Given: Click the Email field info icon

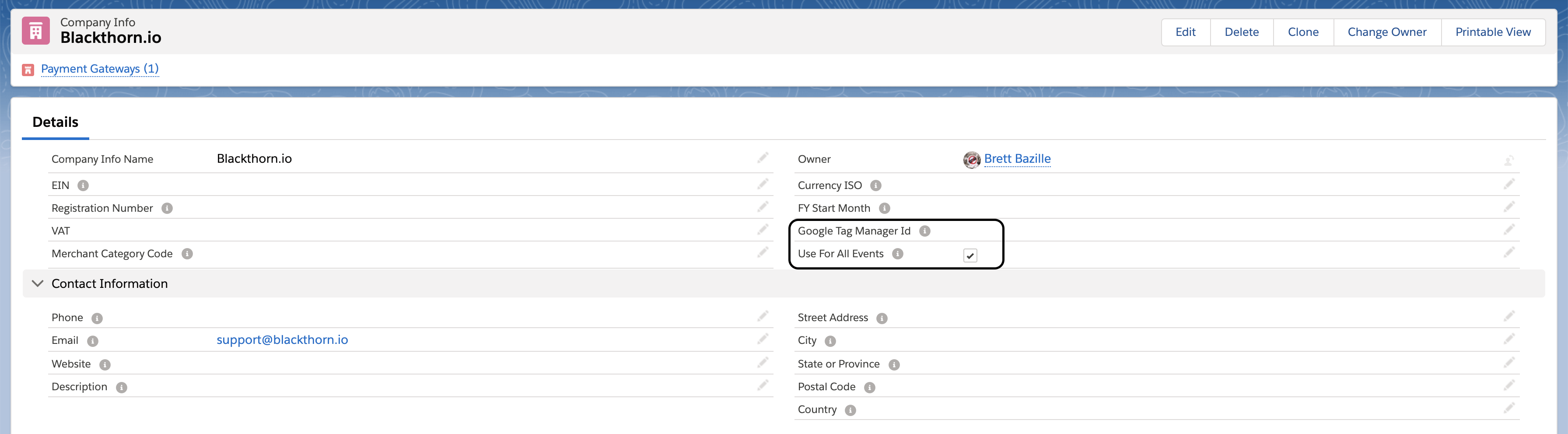Looking at the screenshot, I should pos(92,342).
